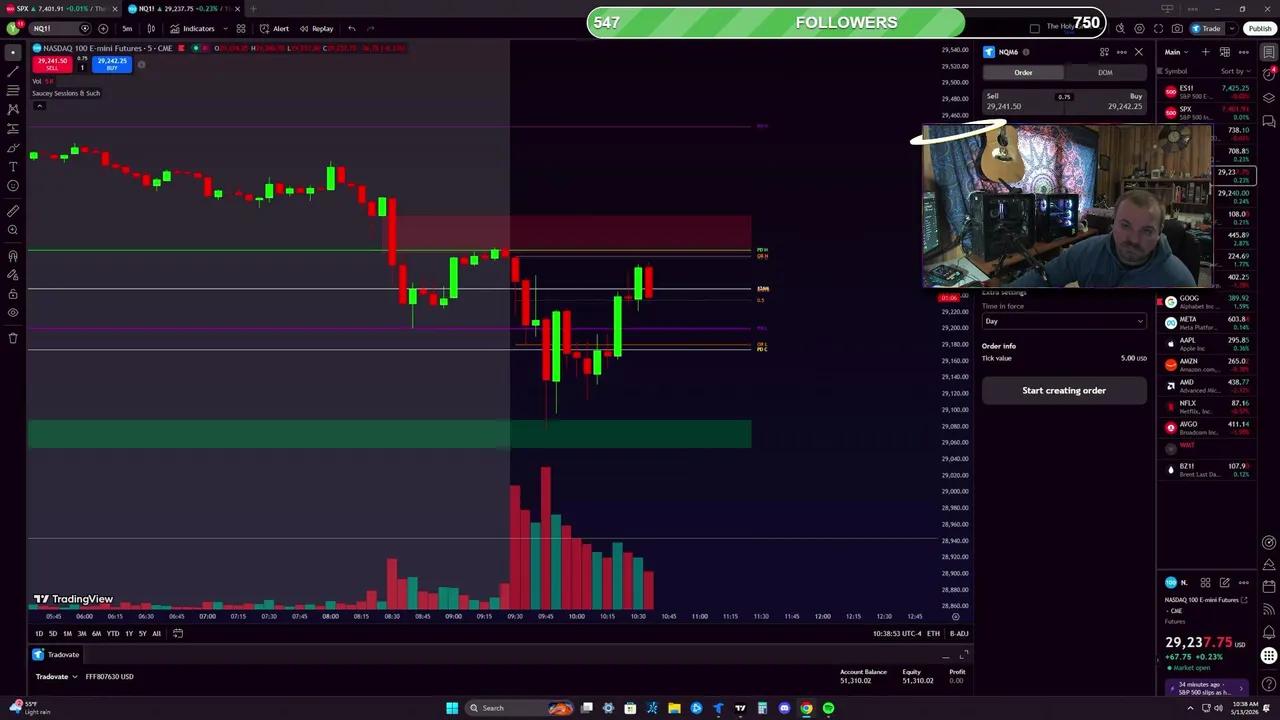Click the NQ1! symbol search field
This screenshot has height=720, width=1280.
click(60, 28)
